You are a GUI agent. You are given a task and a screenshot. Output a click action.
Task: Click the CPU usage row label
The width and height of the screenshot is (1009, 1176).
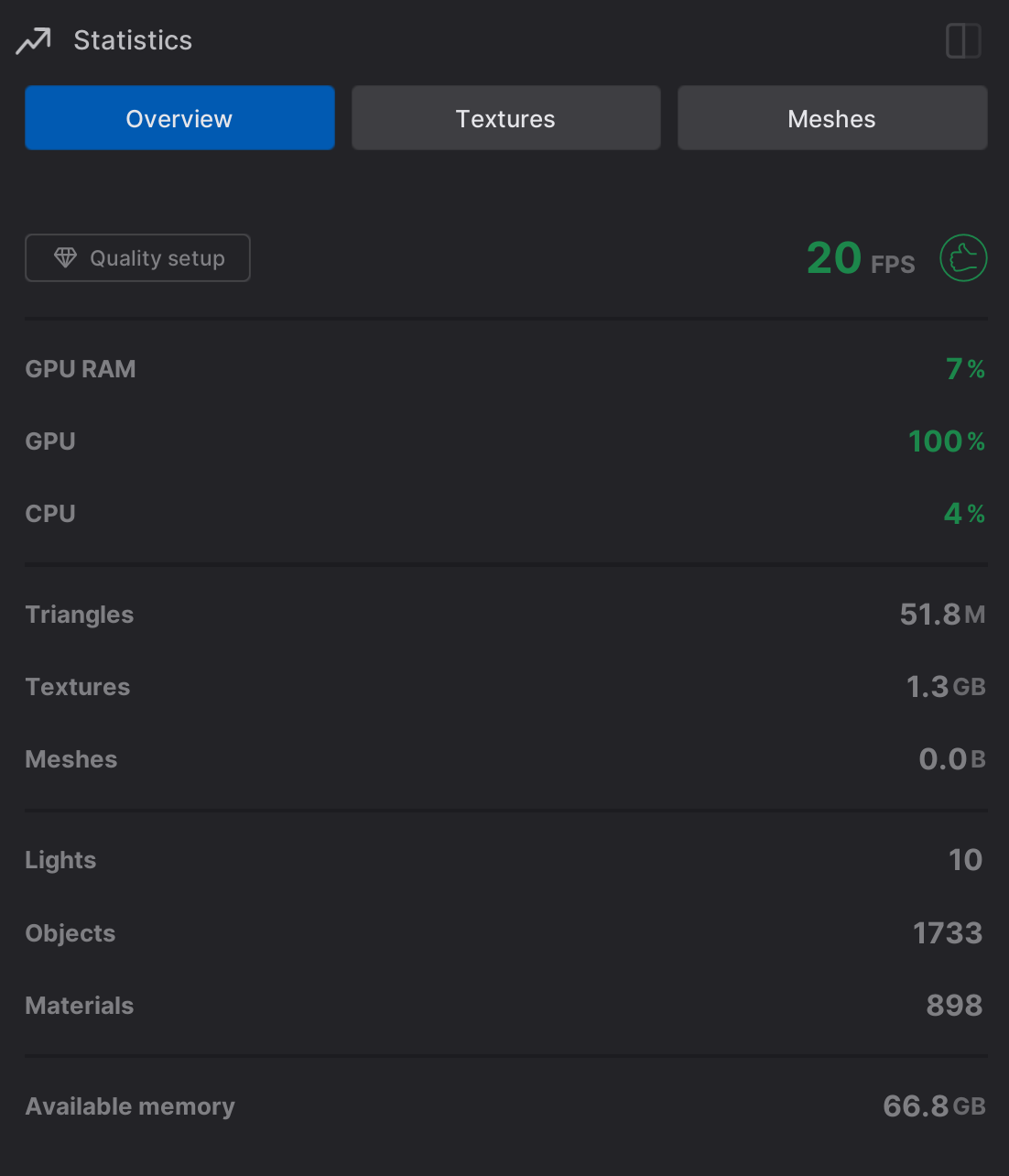(x=50, y=514)
